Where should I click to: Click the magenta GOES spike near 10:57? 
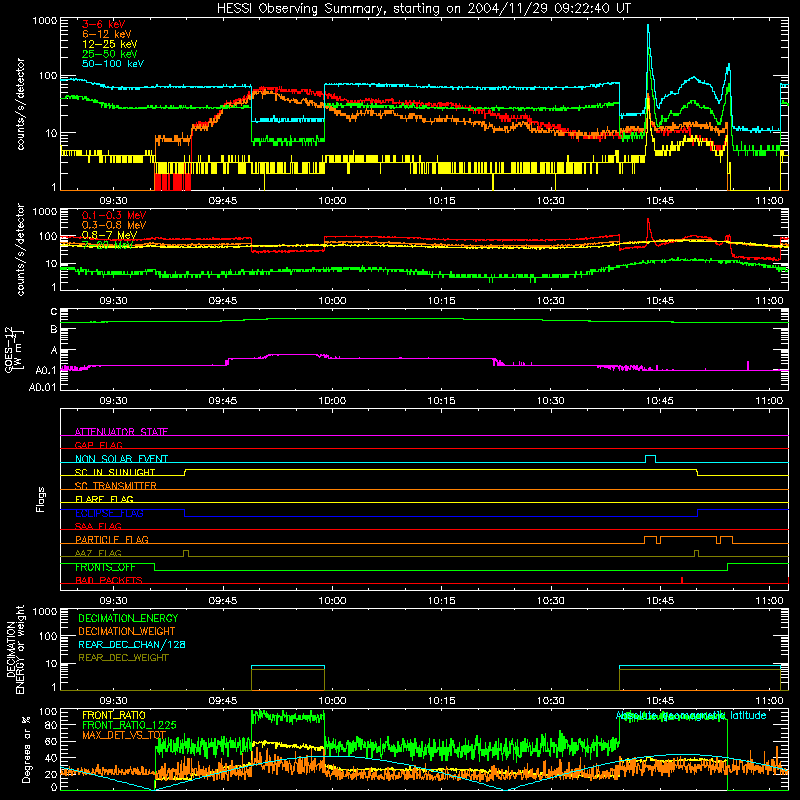pos(748,365)
